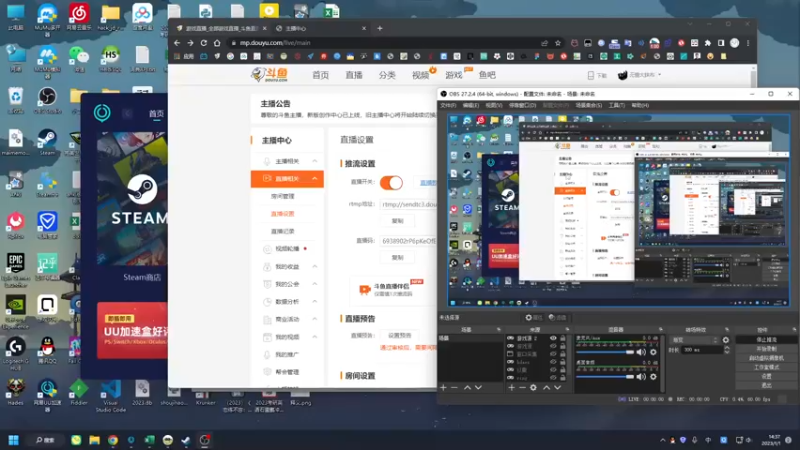This screenshot has height=450, width=800.
Task: Increase the transition duration stepper
Action: [727, 348]
